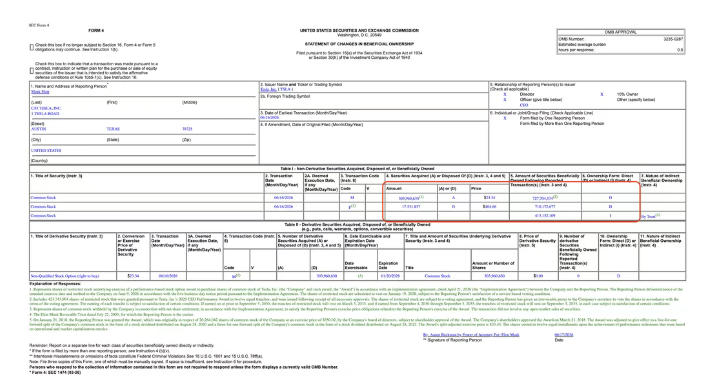Click the Date of Earliest Transaction value
Viewport: 728px width, 378px height.
(x=269, y=118)
